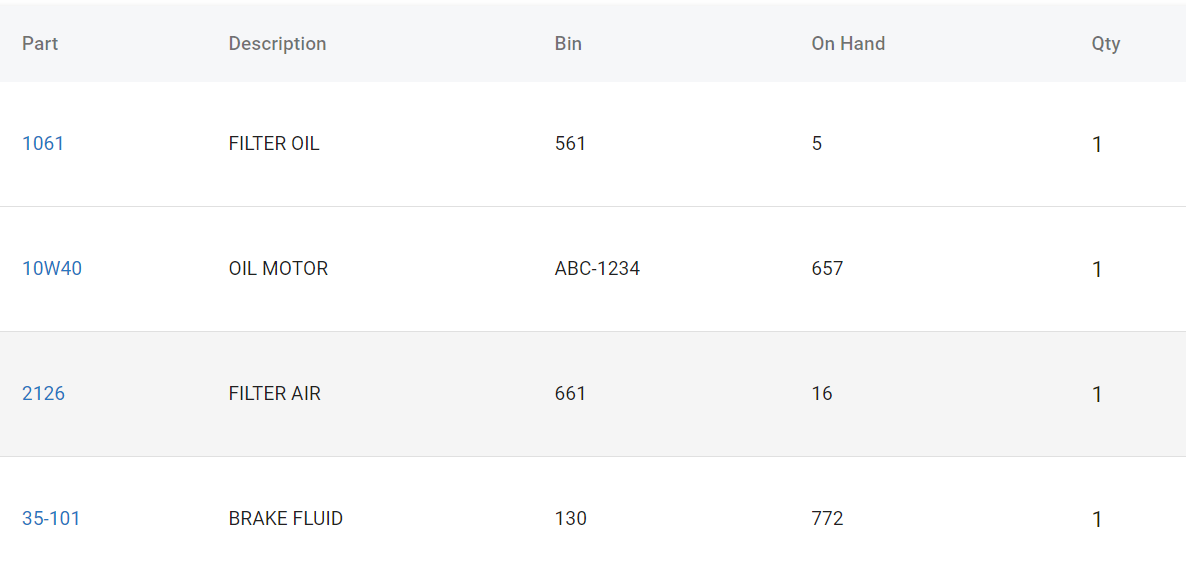
Task: Edit quantity field for FILTER OIL
Action: (x=1097, y=145)
